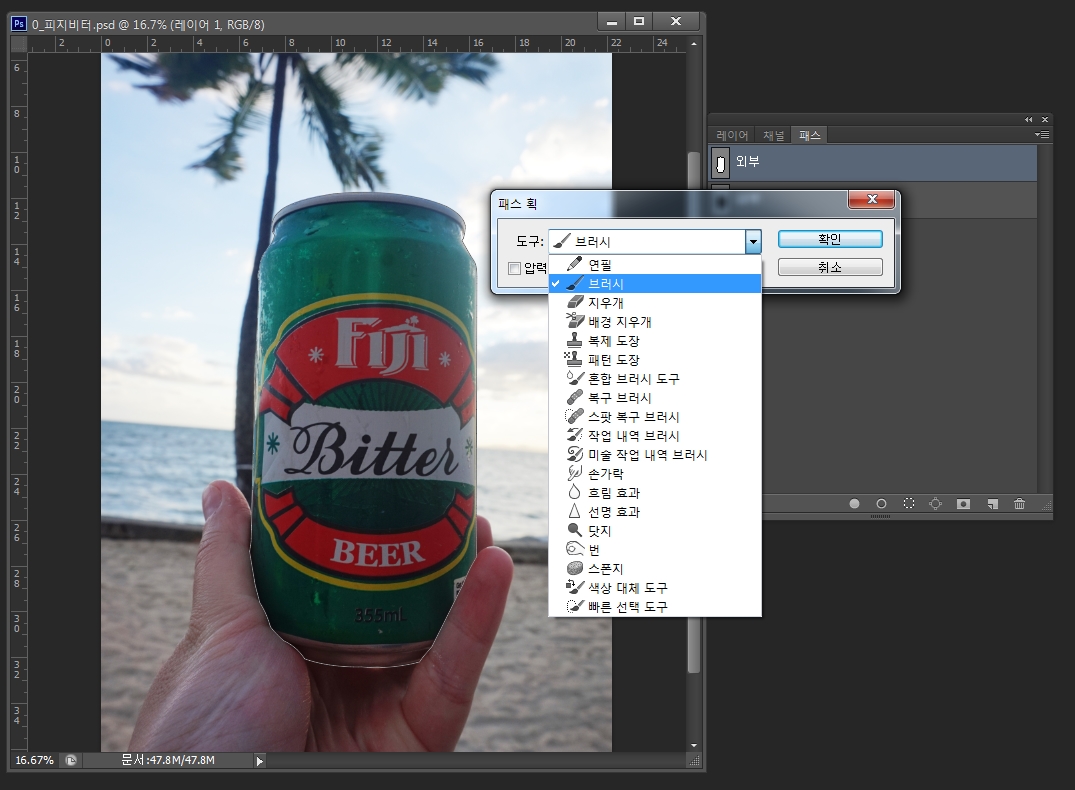Fill path with foreground color icon

click(x=854, y=504)
